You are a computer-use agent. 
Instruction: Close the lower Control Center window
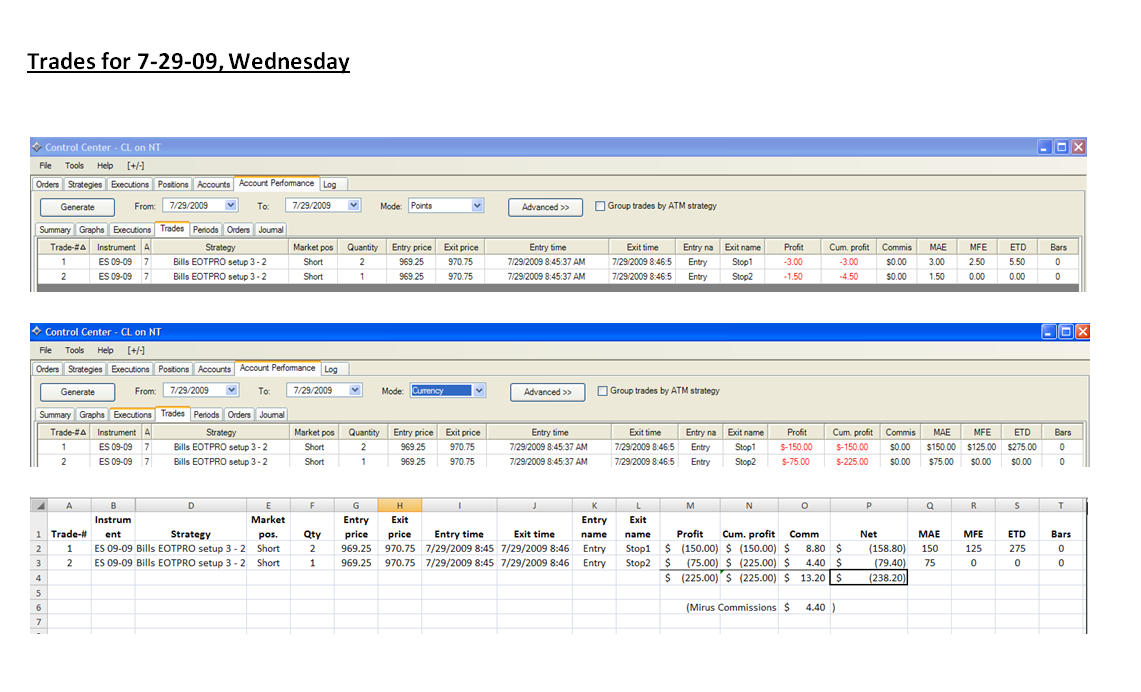click(1083, 332)
